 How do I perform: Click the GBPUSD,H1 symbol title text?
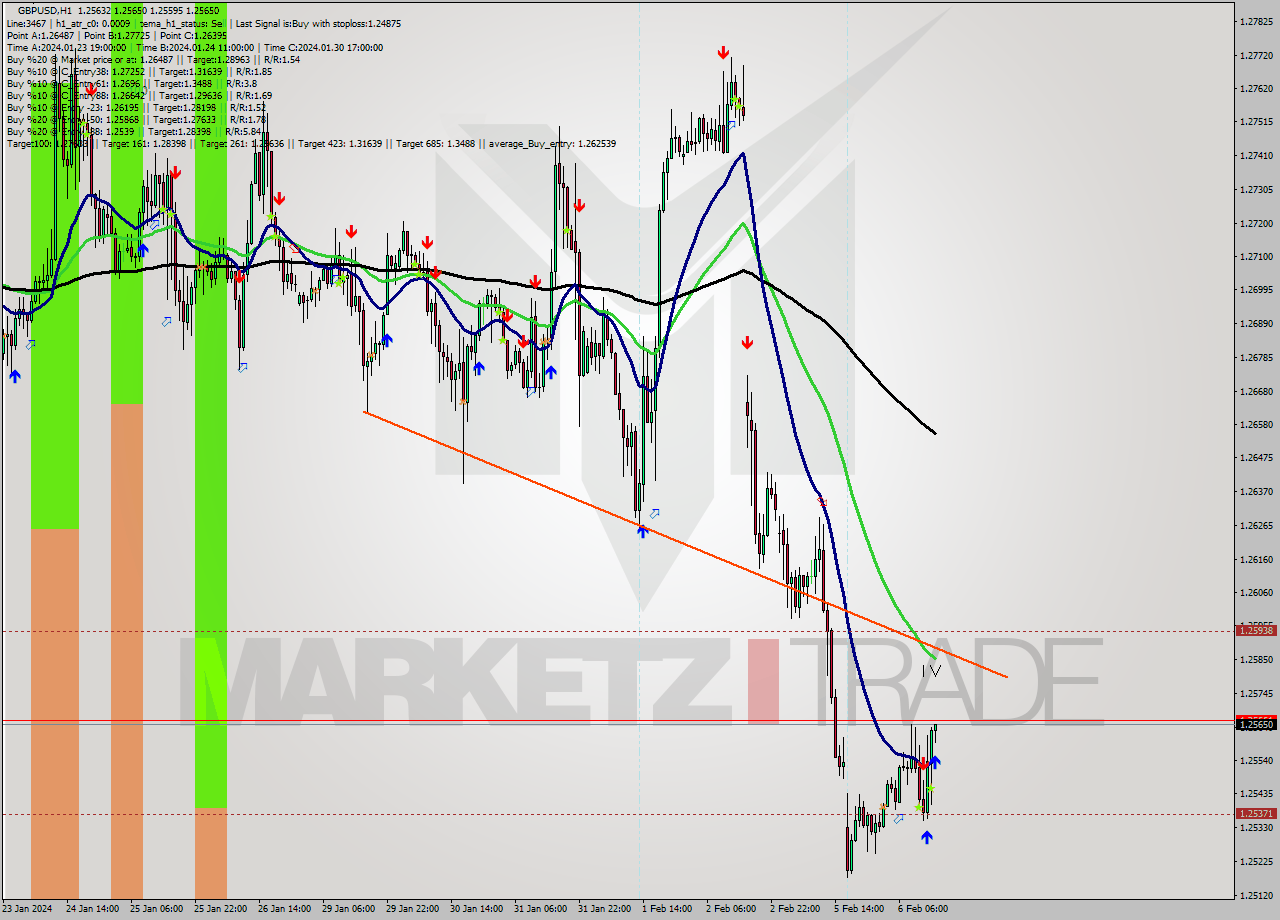(44, 10)
